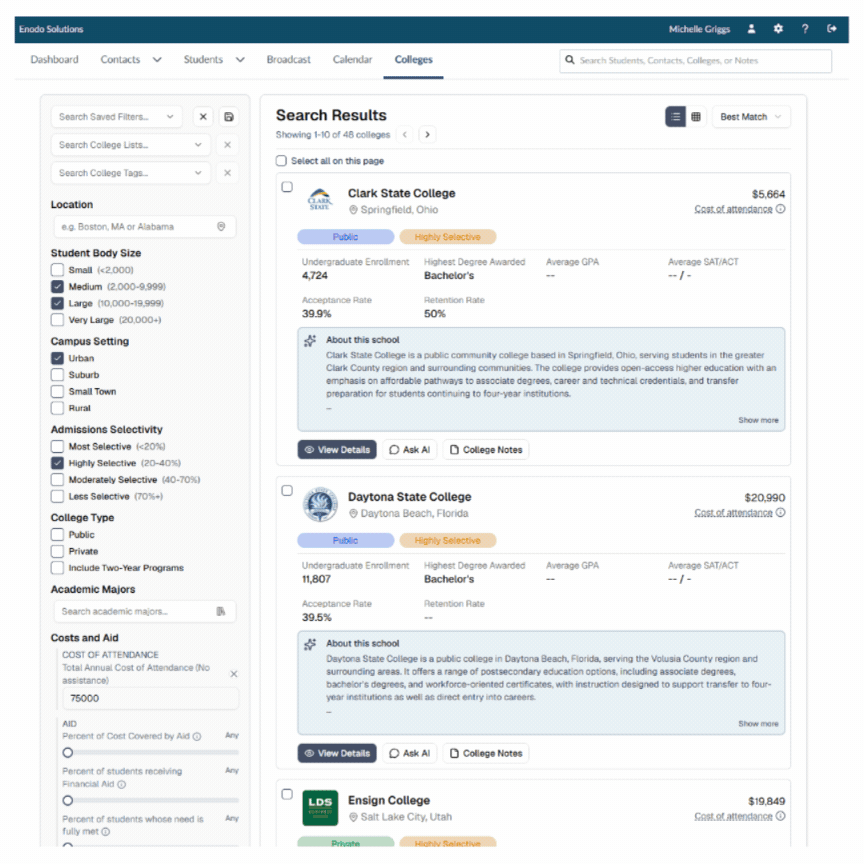View Details for Daytona State College
The image size is (864, 864).
[x=337, y=753]
